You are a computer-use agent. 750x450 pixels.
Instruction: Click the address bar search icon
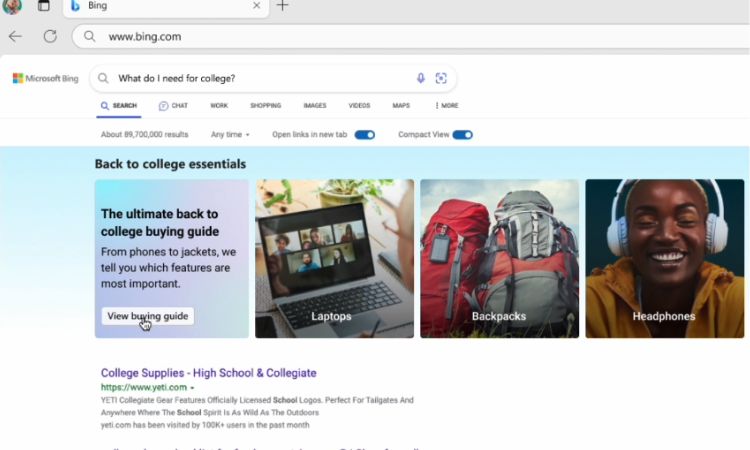[89, 36]
